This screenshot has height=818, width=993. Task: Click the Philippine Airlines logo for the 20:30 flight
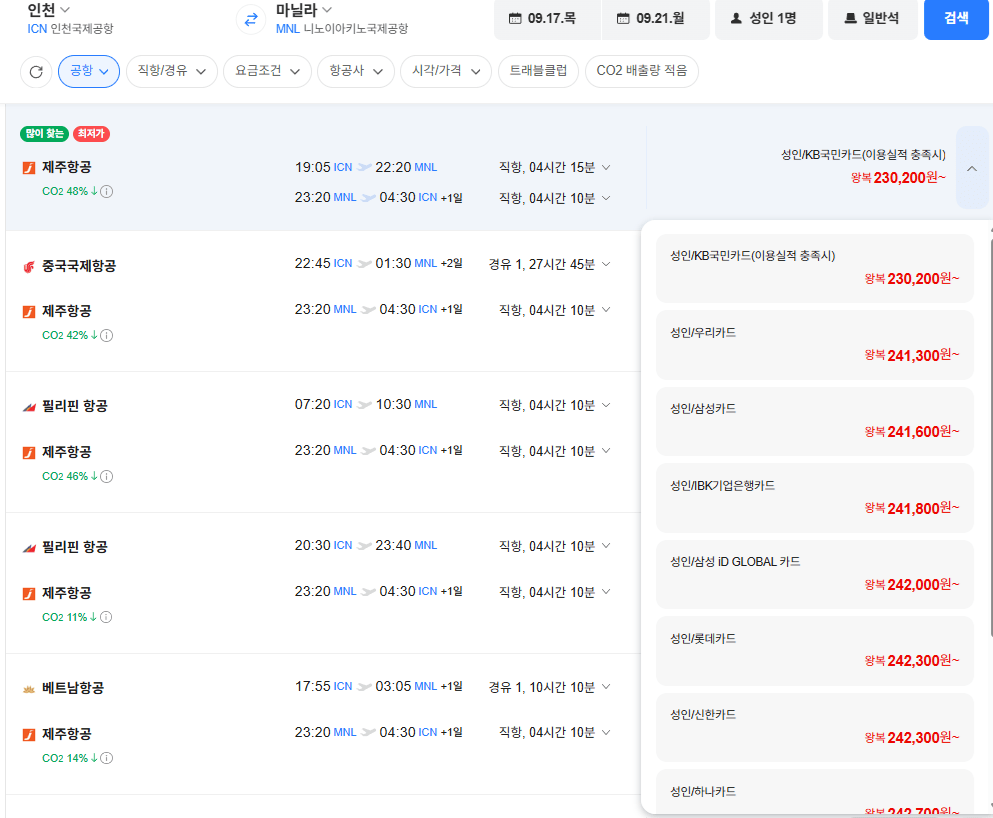point(29,548)
